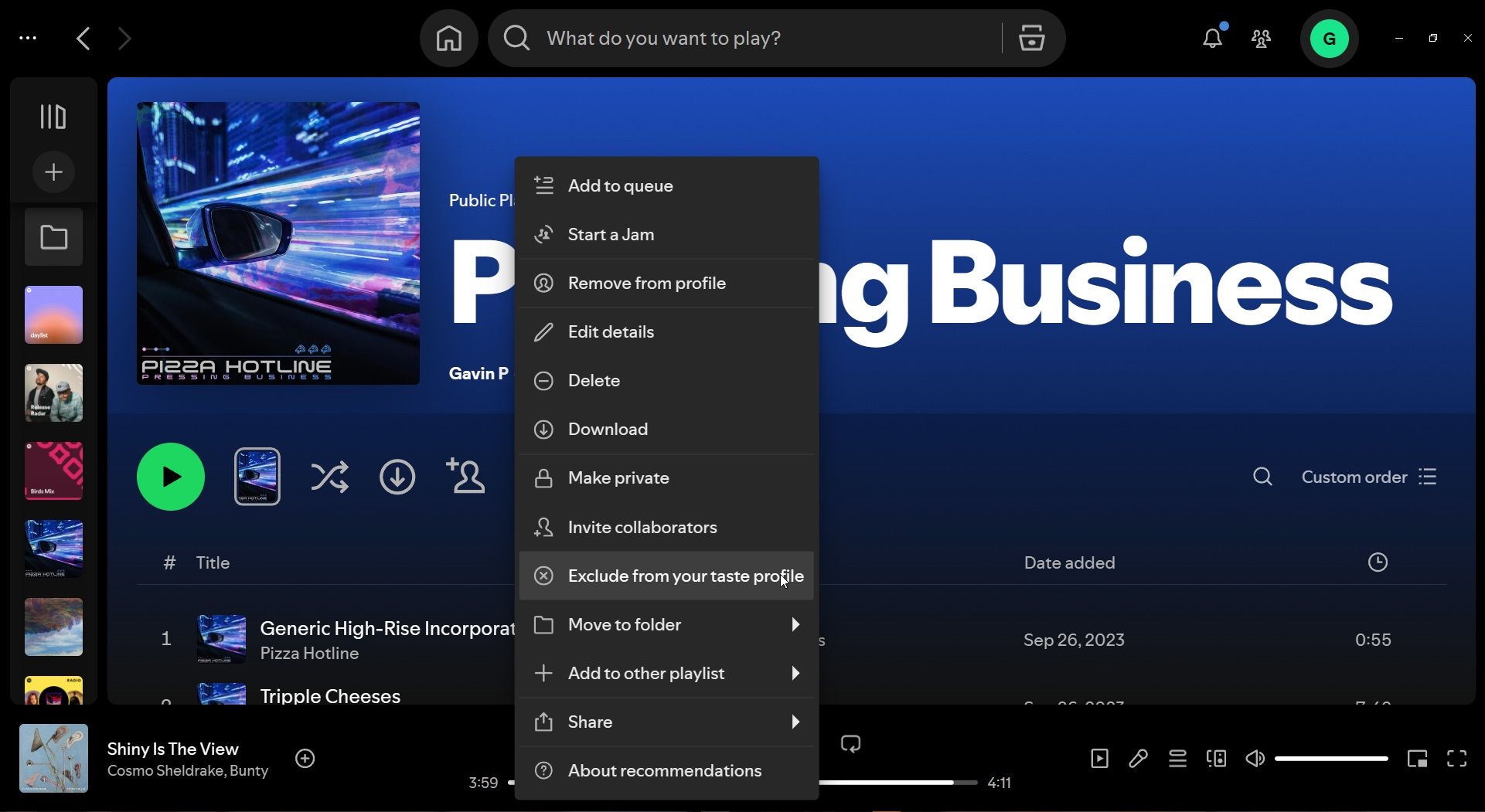Go forward with the right arrow

tap(124, 38)
